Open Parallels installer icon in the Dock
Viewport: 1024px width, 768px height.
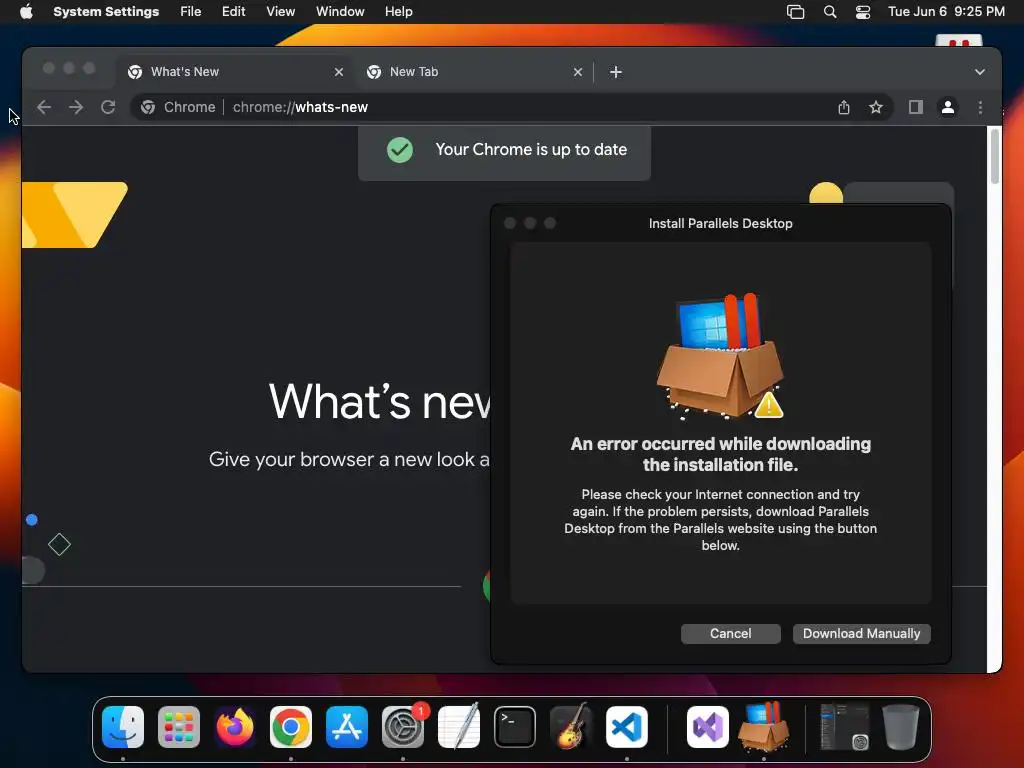pos(763,727)
